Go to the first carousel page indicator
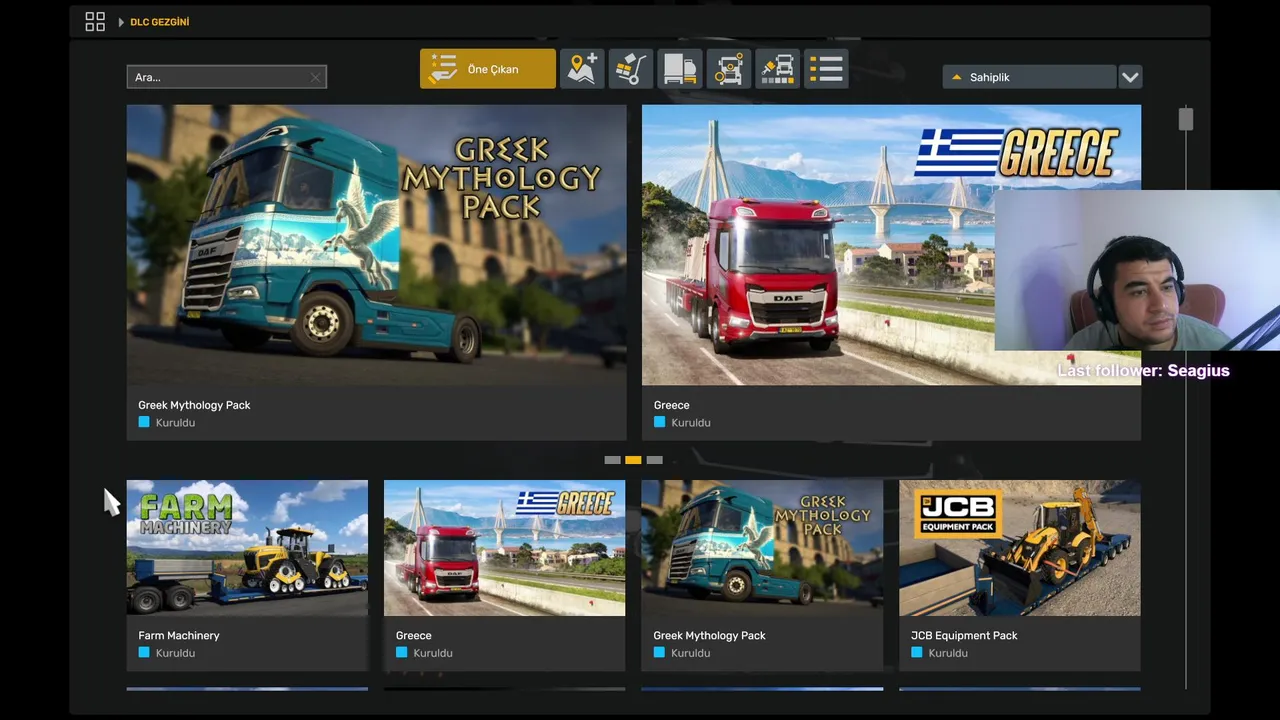 [612, 460]
